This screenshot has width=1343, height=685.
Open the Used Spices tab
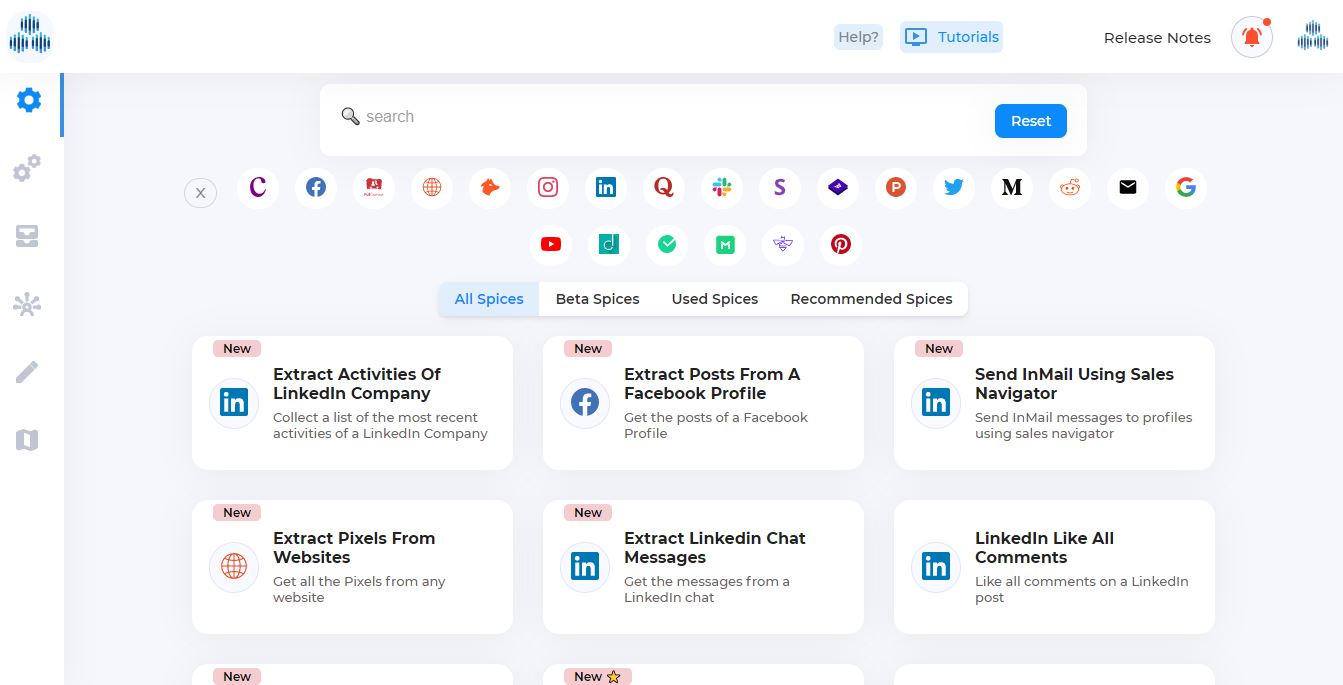coord(714,299)
